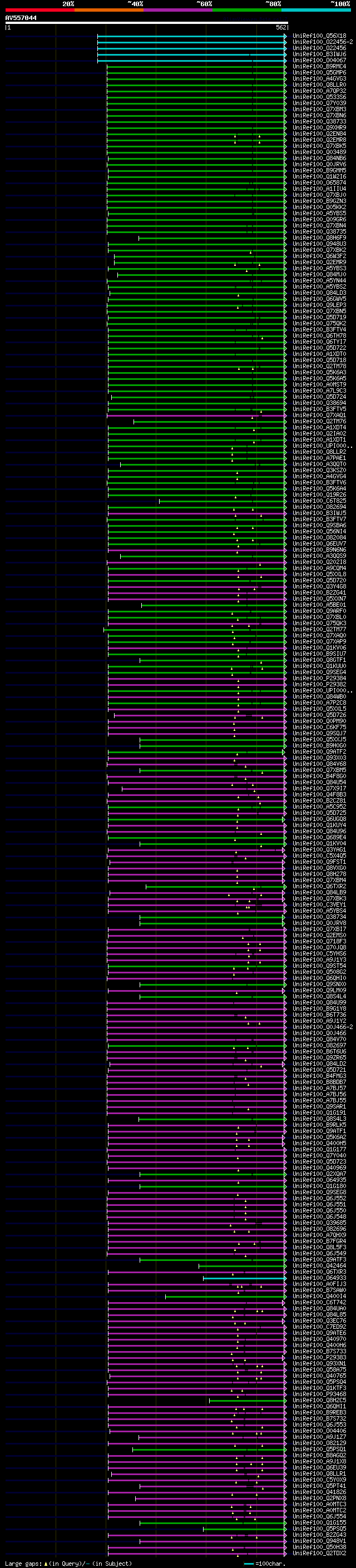Open hit UniRef100_B7S732
This screenshot has width=356, height=1568.
pos(319,1418)
